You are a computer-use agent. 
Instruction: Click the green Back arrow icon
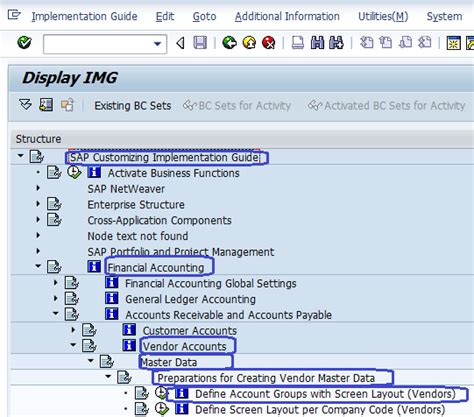[229, 43]
